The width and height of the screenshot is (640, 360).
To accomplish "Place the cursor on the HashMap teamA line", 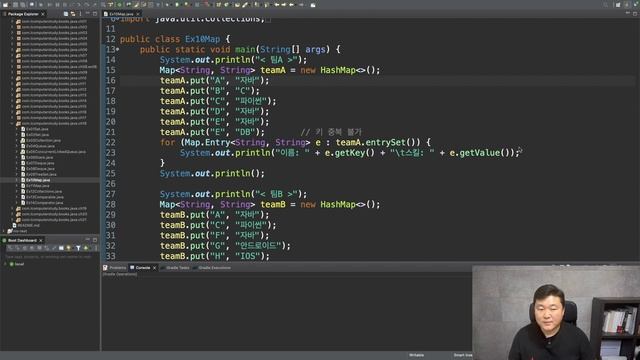I will point(270,70).
